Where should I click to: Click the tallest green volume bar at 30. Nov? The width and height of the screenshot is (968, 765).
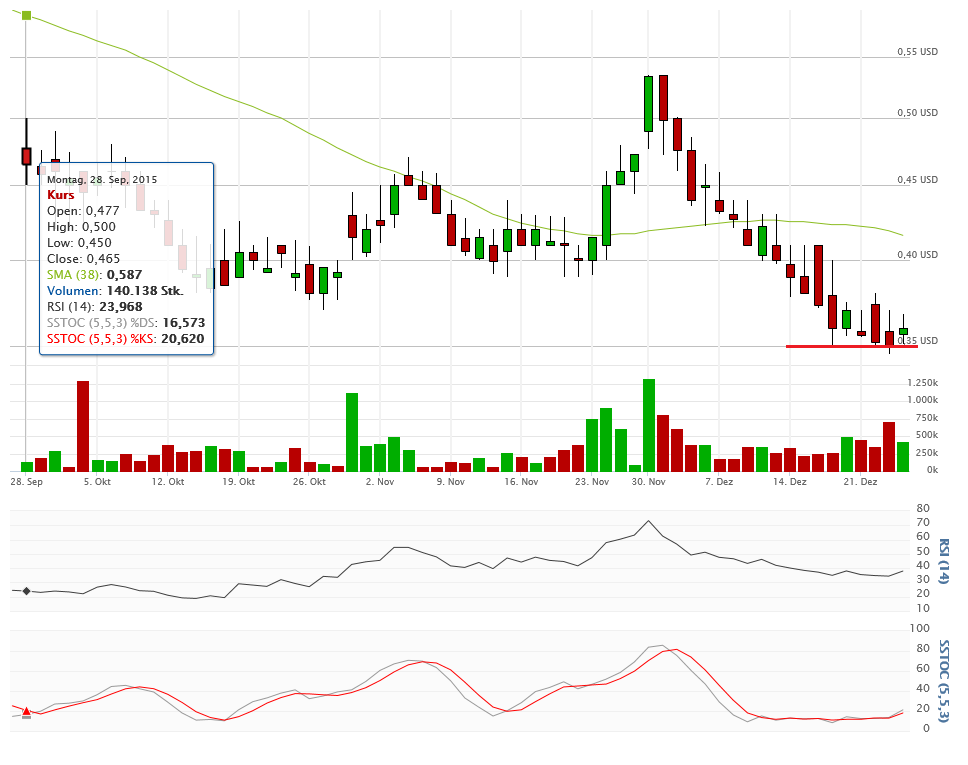point(649,425)
